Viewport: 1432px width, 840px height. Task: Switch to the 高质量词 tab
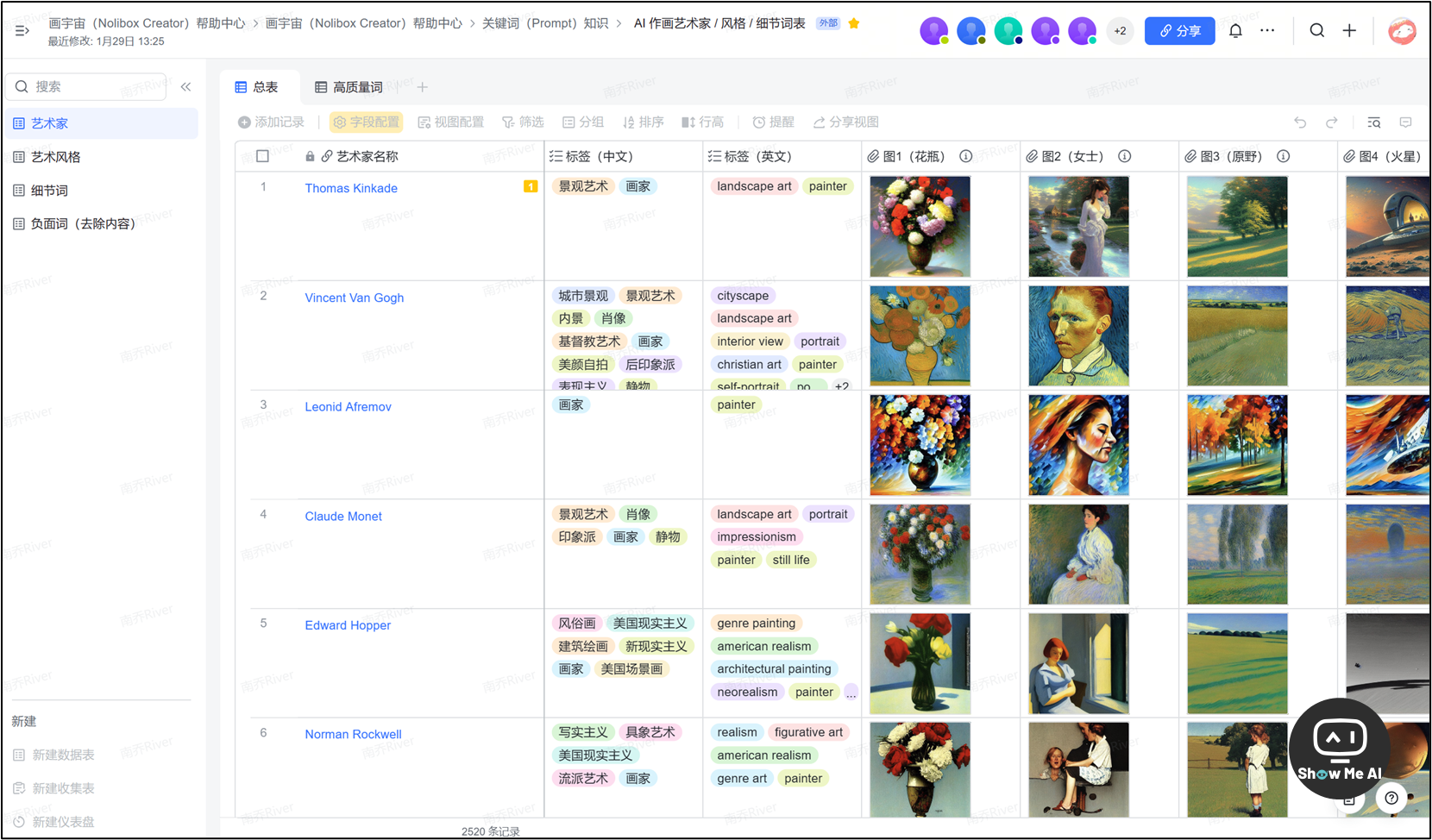click(349, 87)
